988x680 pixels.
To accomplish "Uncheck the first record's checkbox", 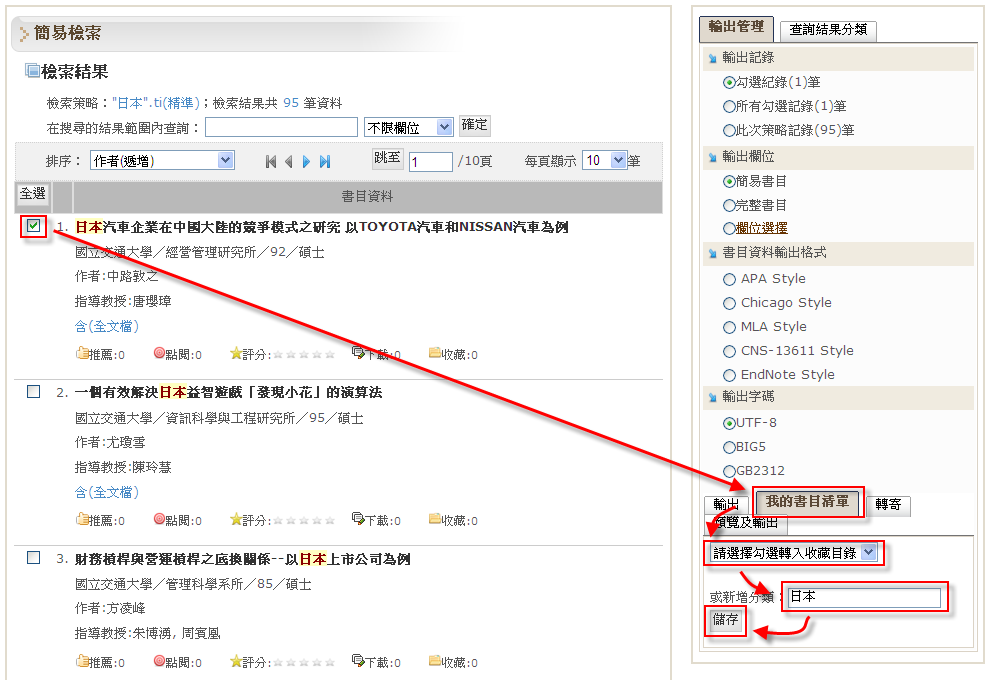I will point(34,226).
